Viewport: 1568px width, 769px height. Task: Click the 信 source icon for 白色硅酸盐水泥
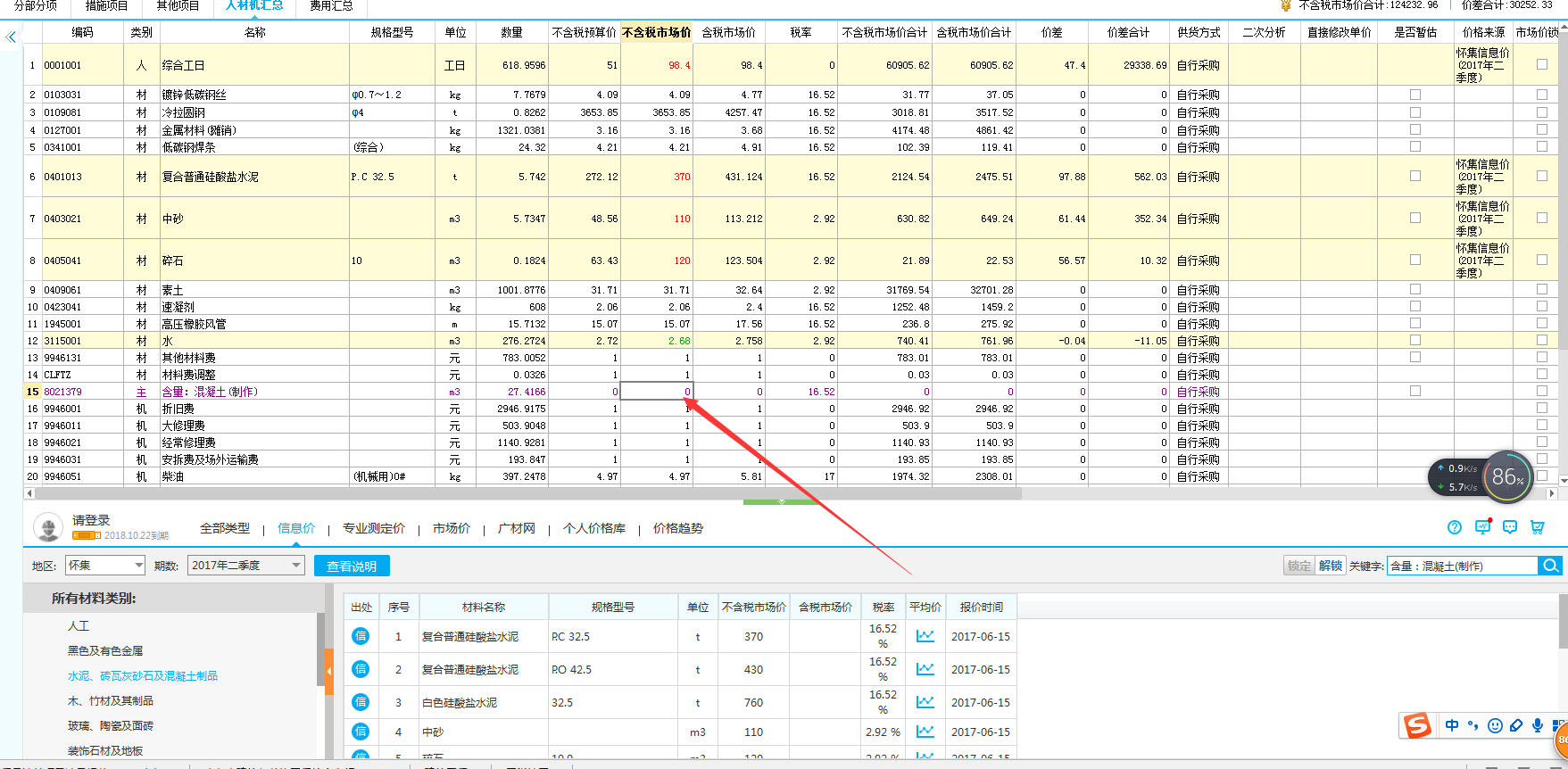tap(361, 702)
